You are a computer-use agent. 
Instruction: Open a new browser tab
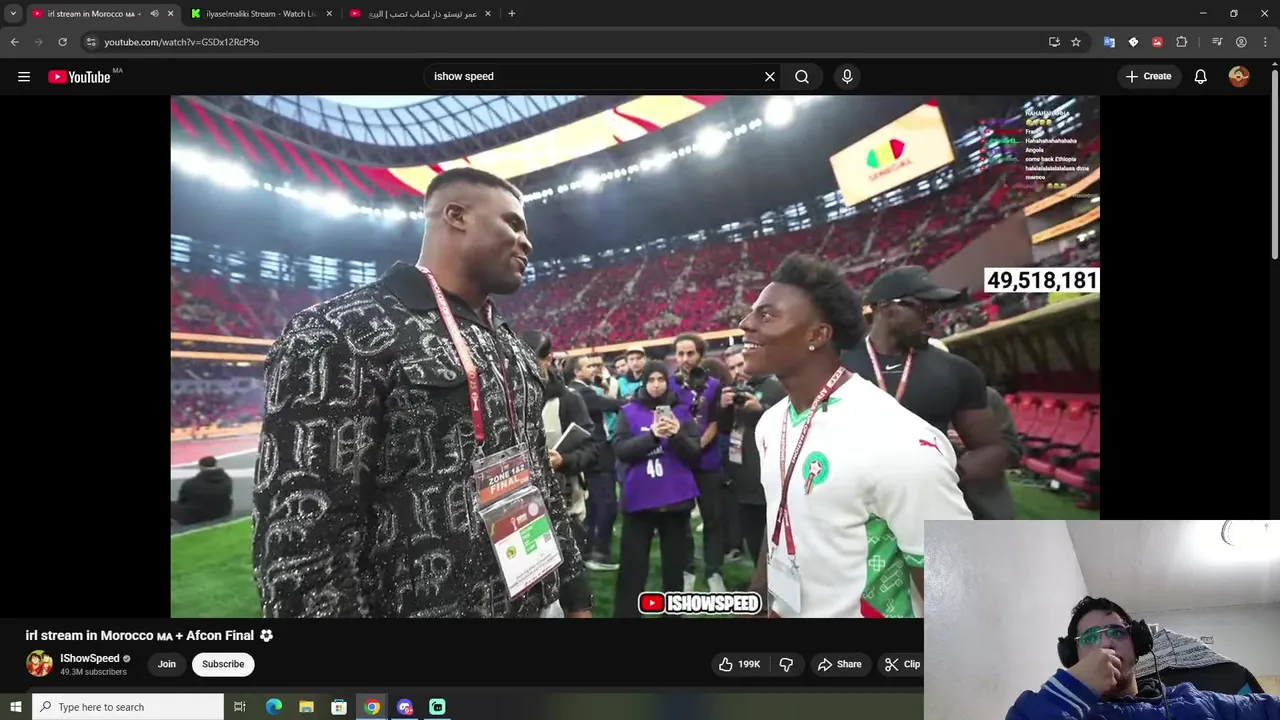click(512, 14)
